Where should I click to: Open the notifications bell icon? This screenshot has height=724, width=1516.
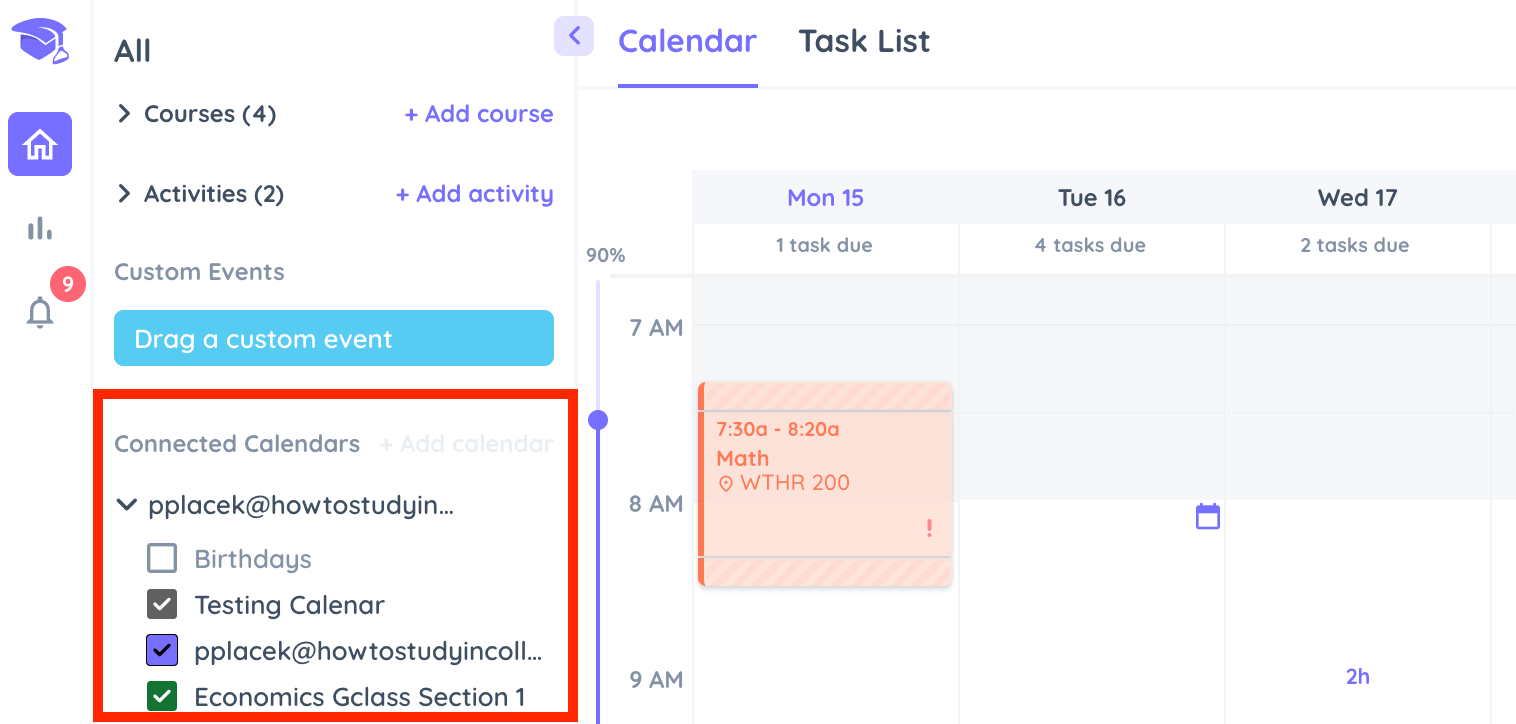click(x=40, y=312)
